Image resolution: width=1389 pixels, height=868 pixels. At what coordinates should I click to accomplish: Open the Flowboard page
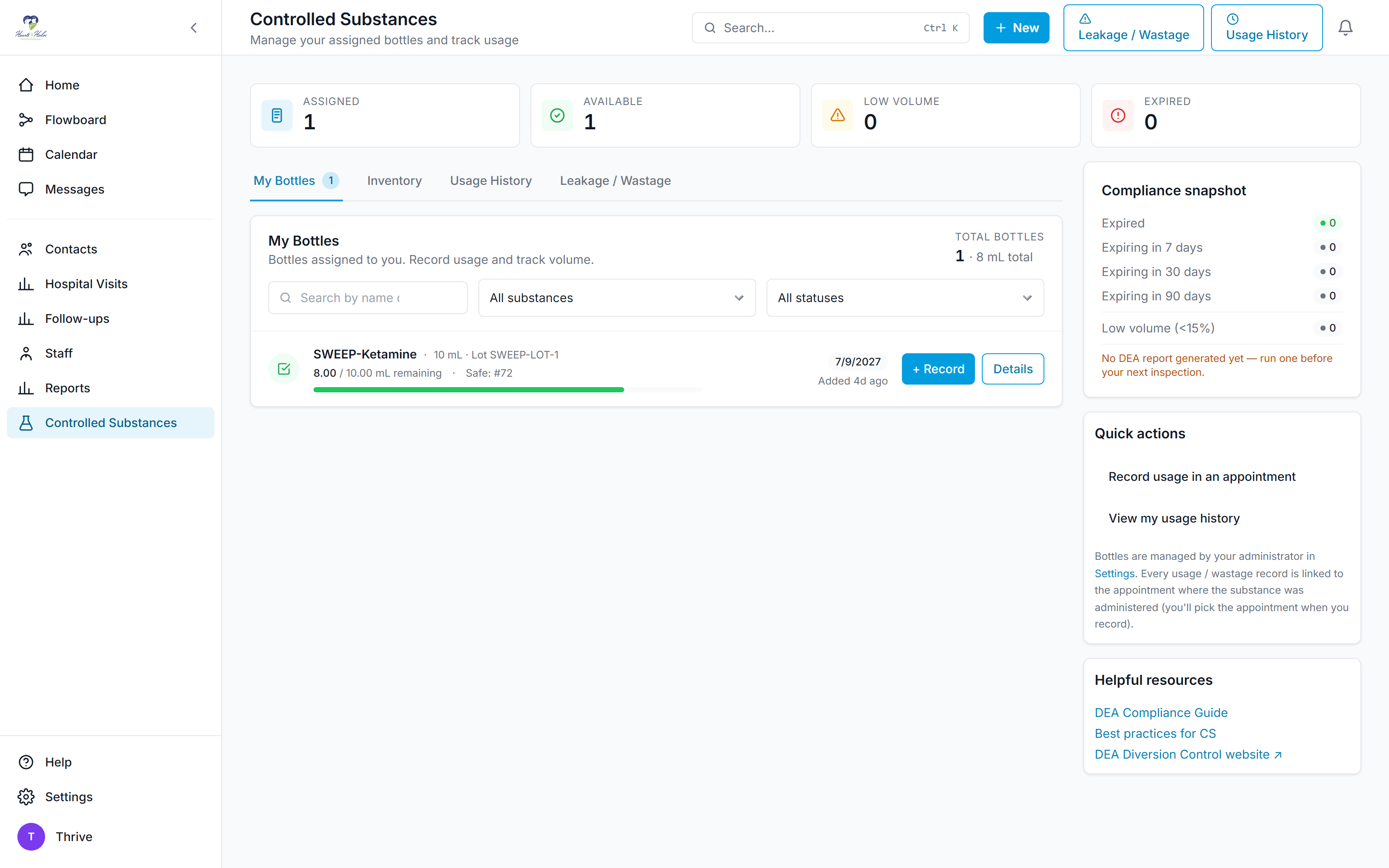pos(110,119)
